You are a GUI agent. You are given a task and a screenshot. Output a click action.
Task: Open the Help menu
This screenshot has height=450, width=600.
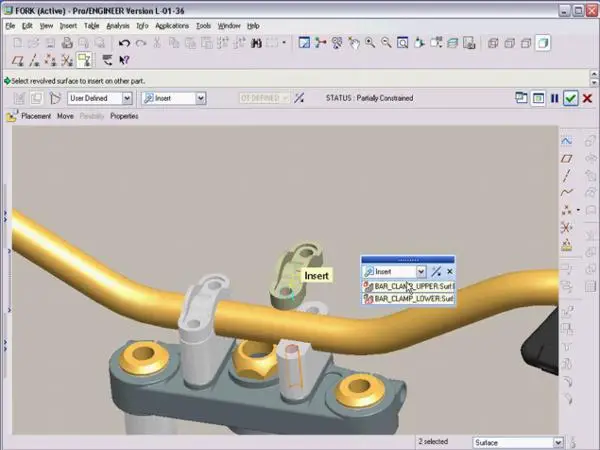pos(253,26)
